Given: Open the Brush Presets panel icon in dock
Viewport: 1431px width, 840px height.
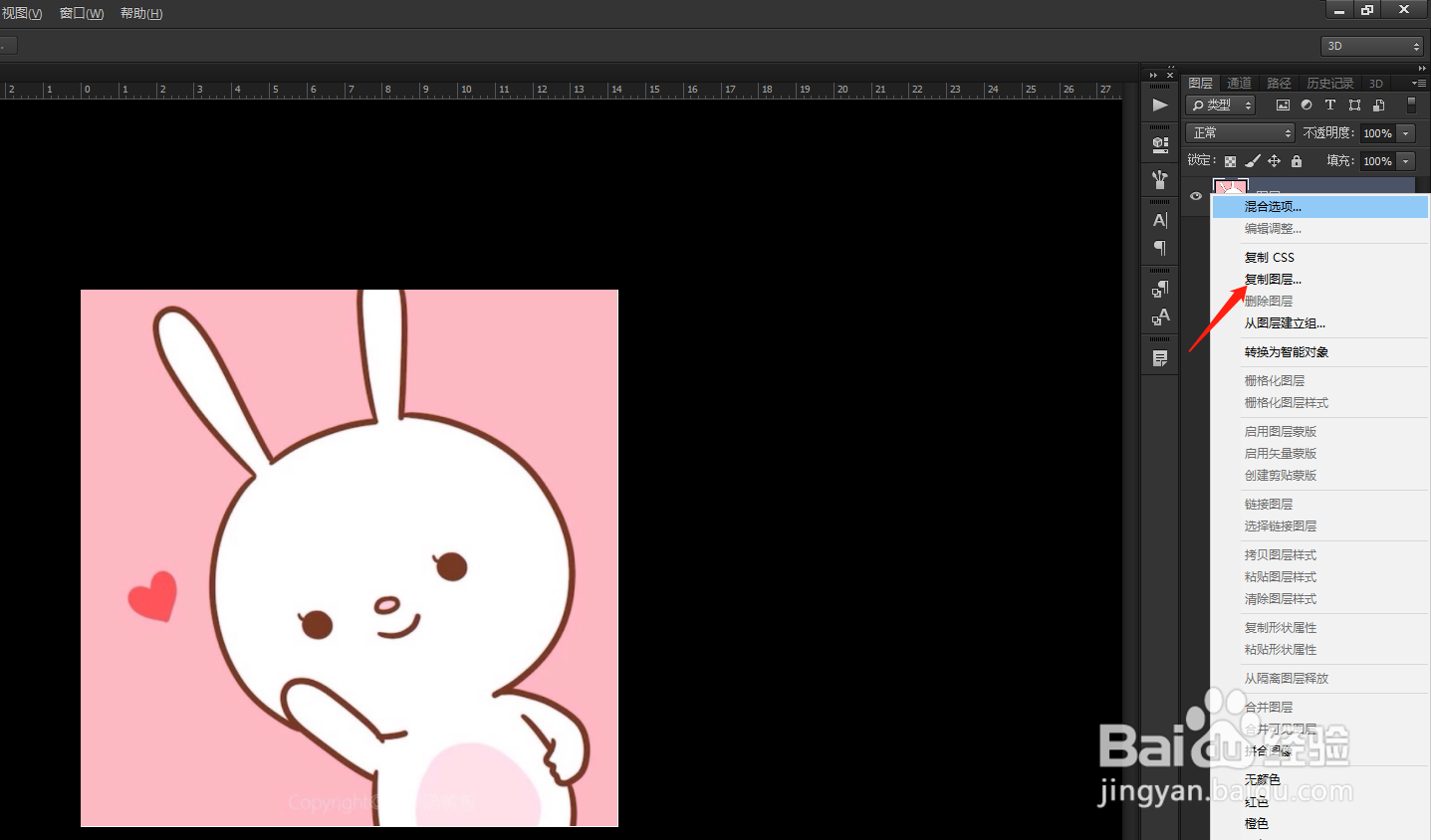Looking at the screenshot, I should coord(1160,179).
